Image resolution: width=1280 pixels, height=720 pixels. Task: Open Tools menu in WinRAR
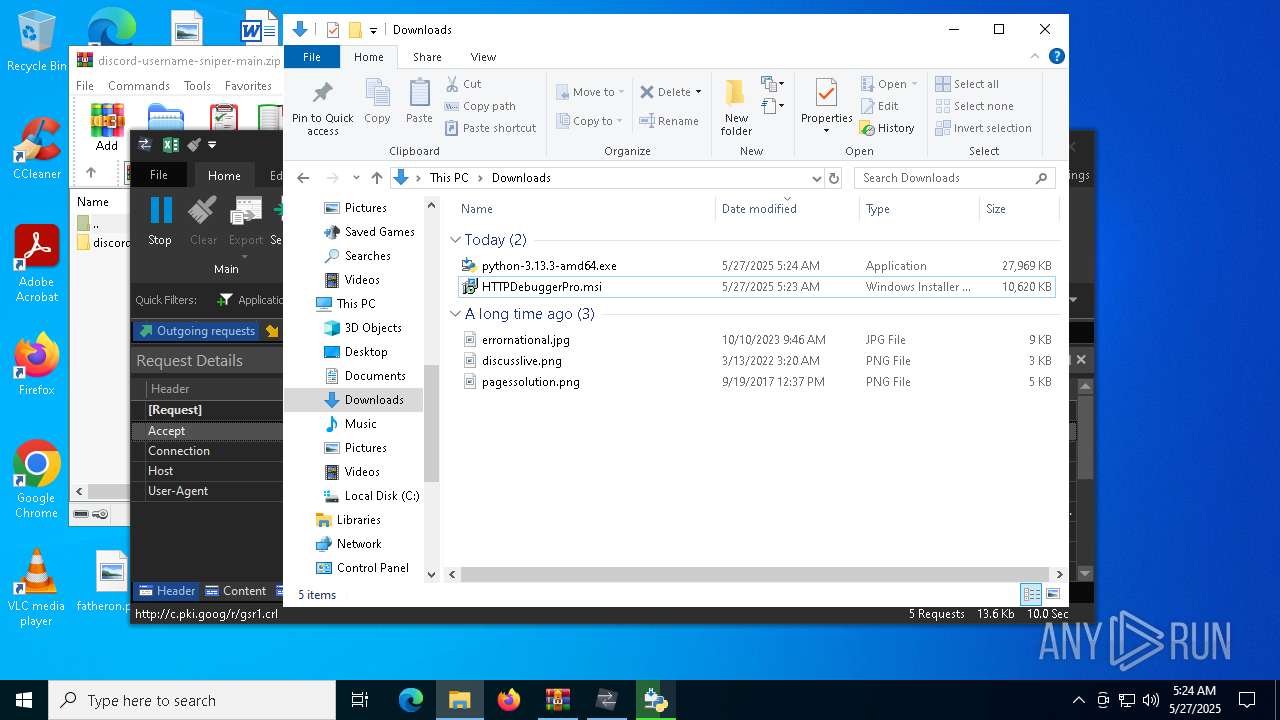[197, 86]
